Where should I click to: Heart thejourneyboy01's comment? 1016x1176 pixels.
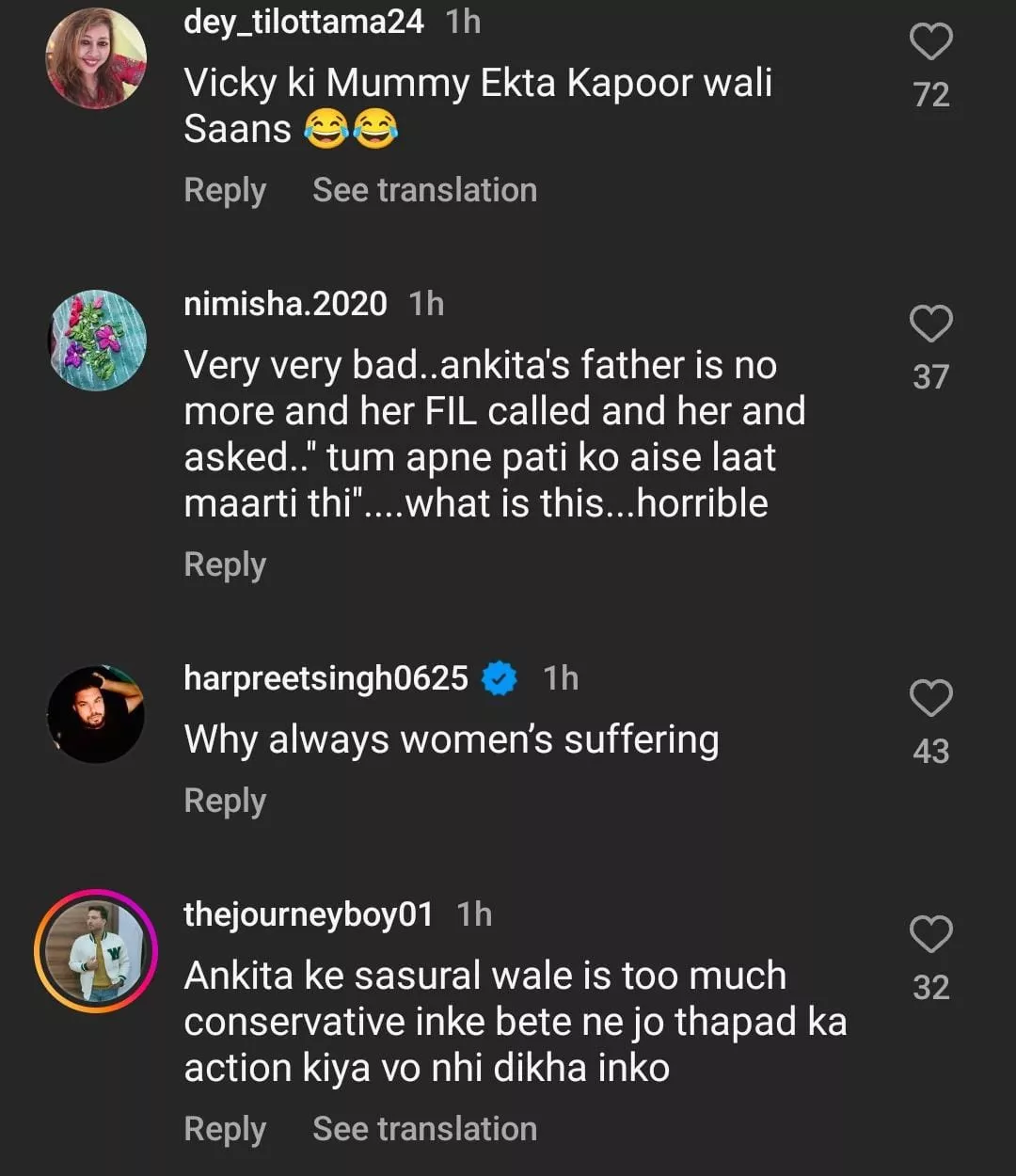pos(931,934)
